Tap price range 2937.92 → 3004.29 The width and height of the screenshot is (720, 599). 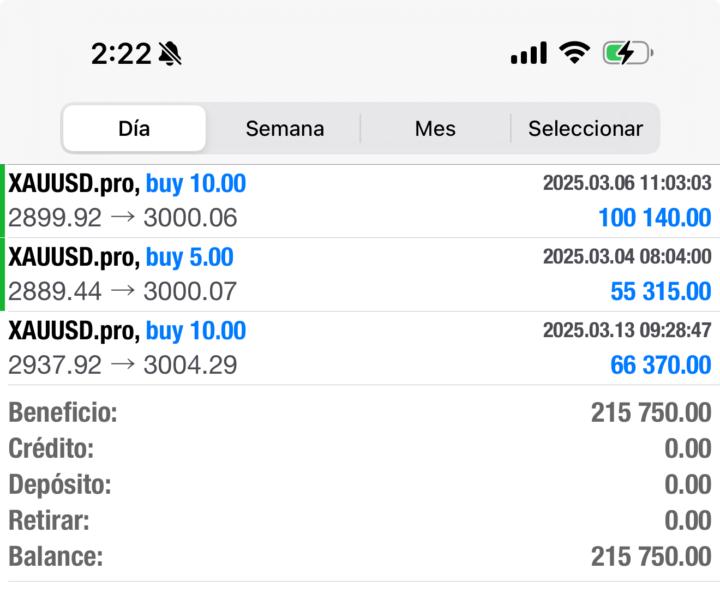[x=123, y=365]
